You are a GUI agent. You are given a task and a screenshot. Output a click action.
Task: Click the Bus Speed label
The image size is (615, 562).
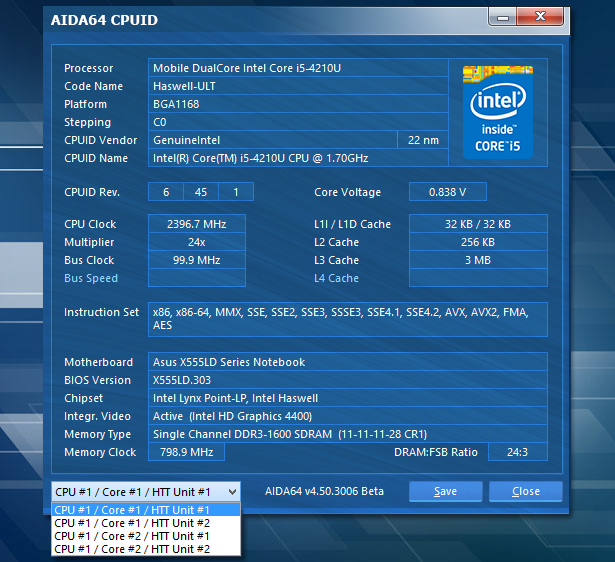coord(91,278)
